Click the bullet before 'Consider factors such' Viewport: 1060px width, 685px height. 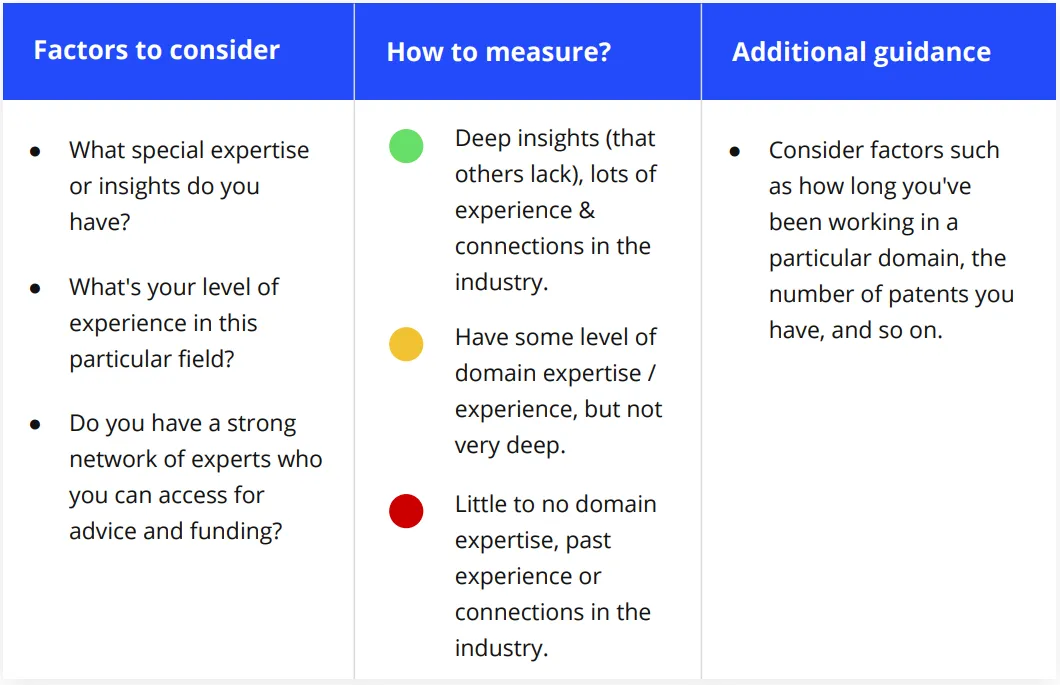pos(735,151)
